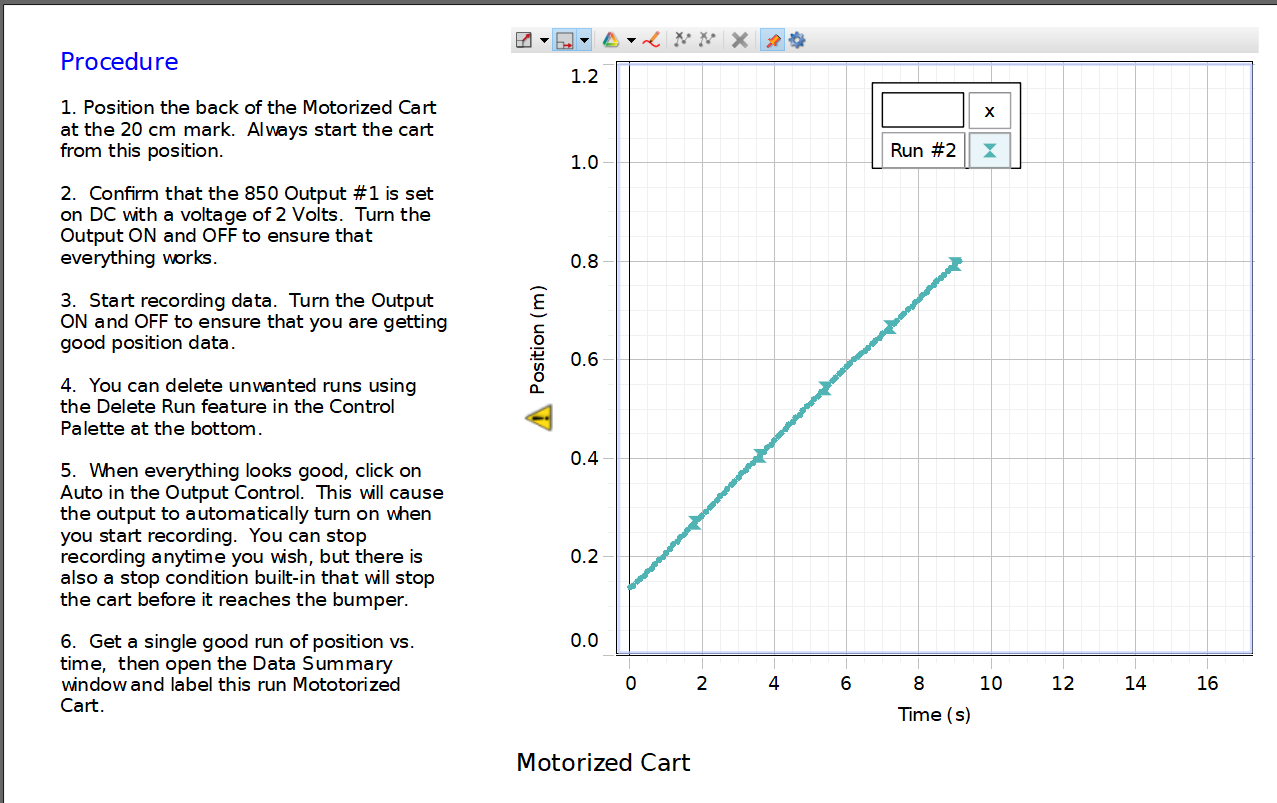Click the run data highlighter triangle icon
Screen dimensions: 1277x803
(611, 40)
